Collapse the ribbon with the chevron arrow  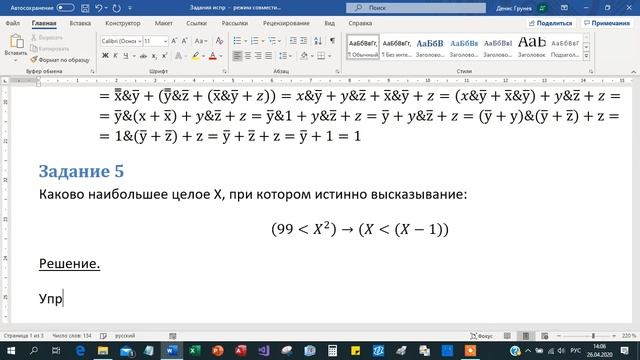point(633,71)
